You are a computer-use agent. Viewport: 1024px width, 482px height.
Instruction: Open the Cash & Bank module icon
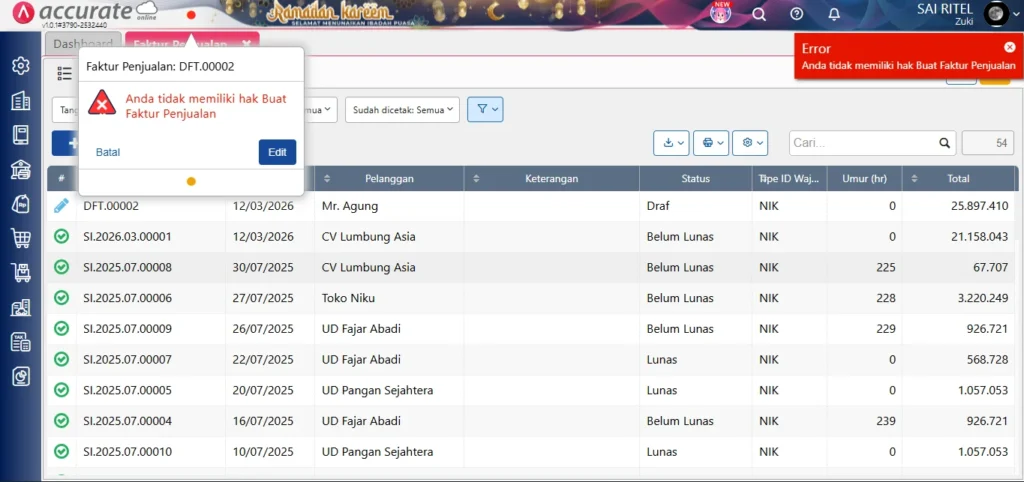tap(21, 169)
